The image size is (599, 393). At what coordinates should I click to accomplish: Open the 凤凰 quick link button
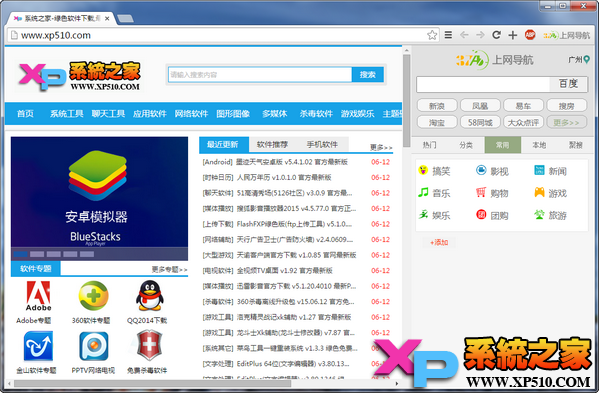pyautogui.click(x=480, y=105)
